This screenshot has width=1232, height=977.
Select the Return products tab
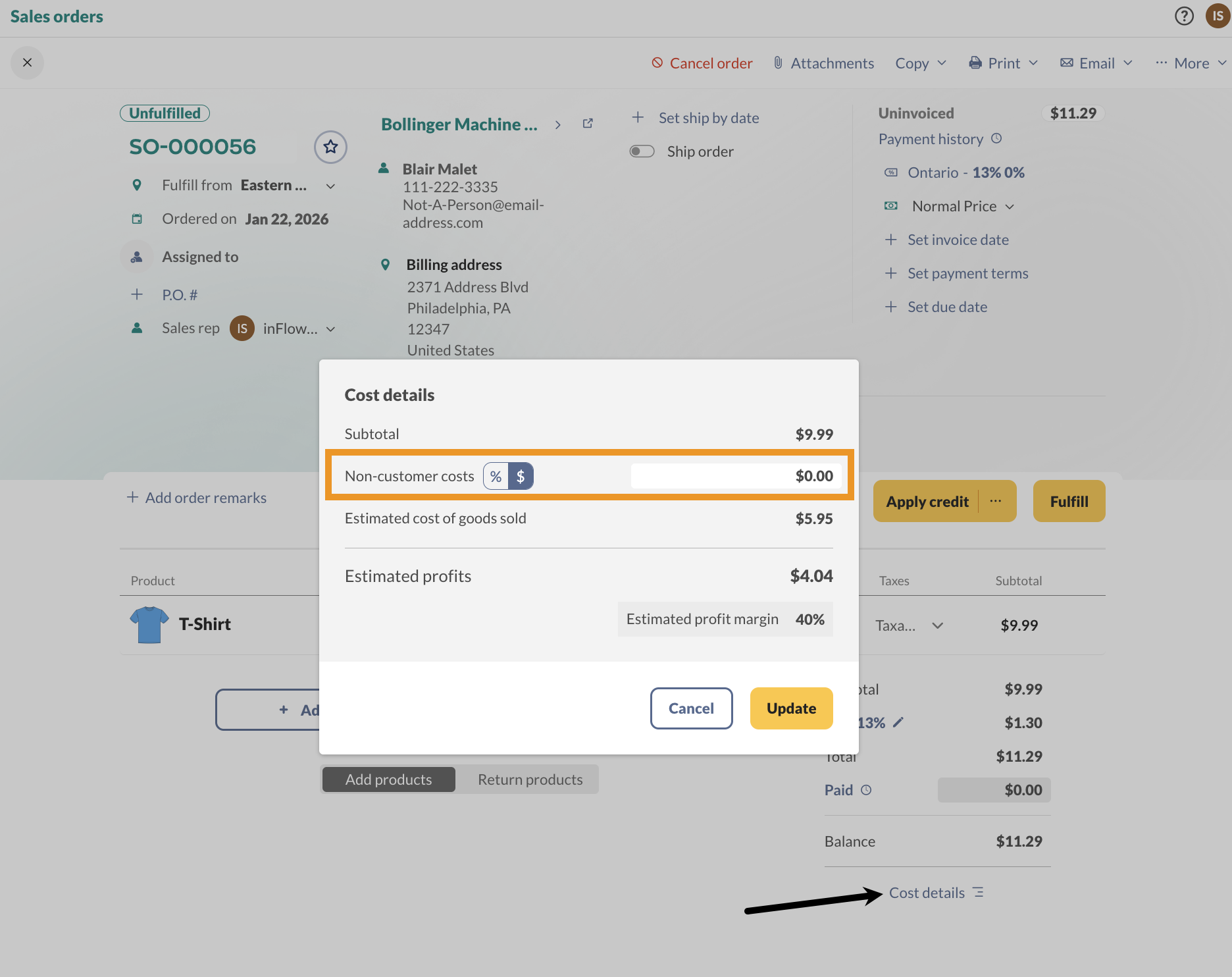[530, 779]
